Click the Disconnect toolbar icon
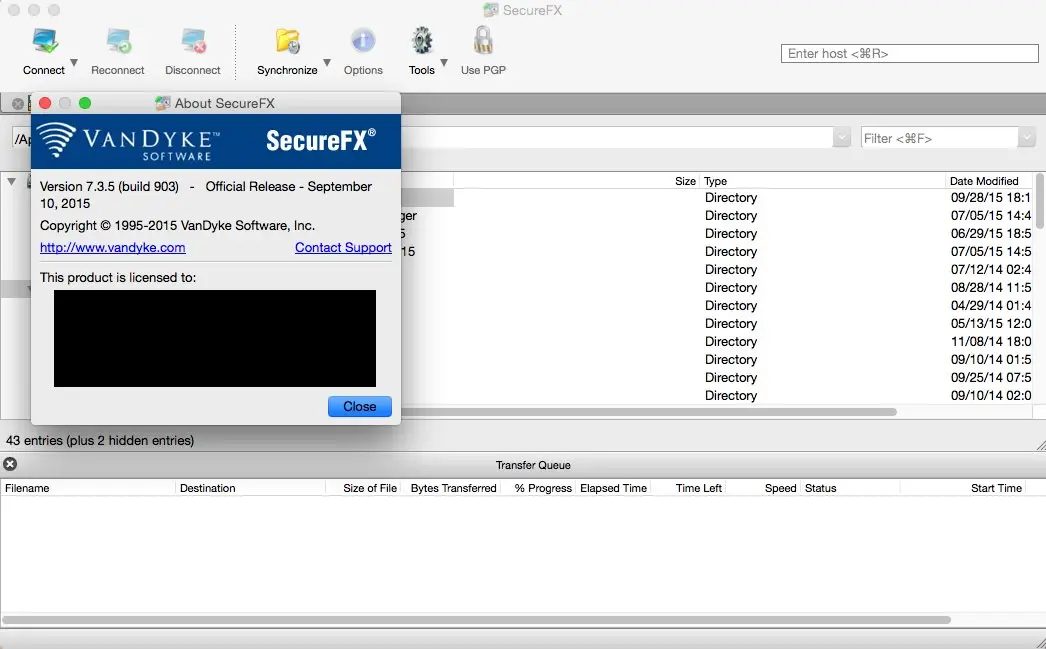Viewport: 1046px width, 649px height. (x=193, y=41)
